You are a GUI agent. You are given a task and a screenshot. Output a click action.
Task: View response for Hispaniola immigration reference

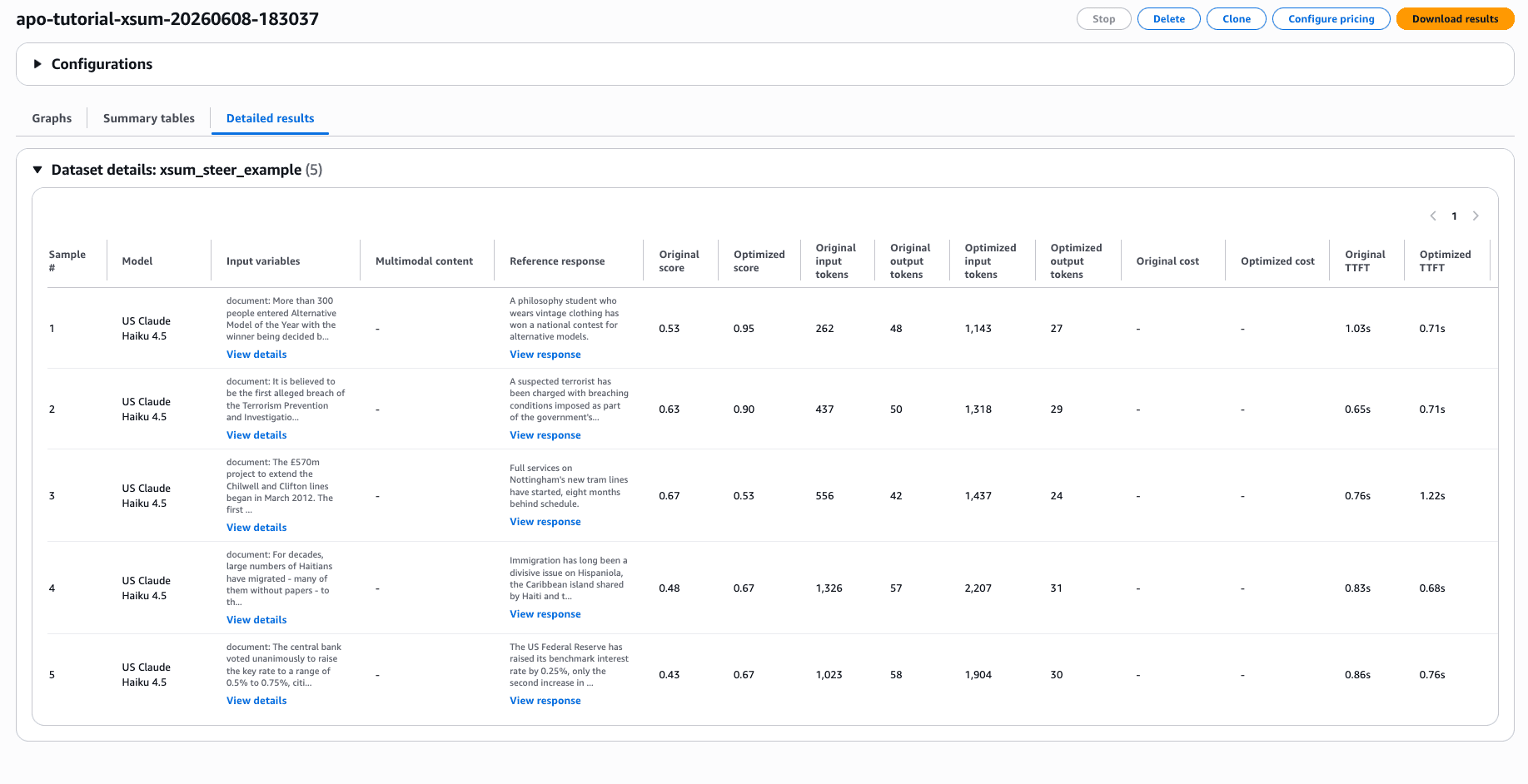tap(545, 614)
